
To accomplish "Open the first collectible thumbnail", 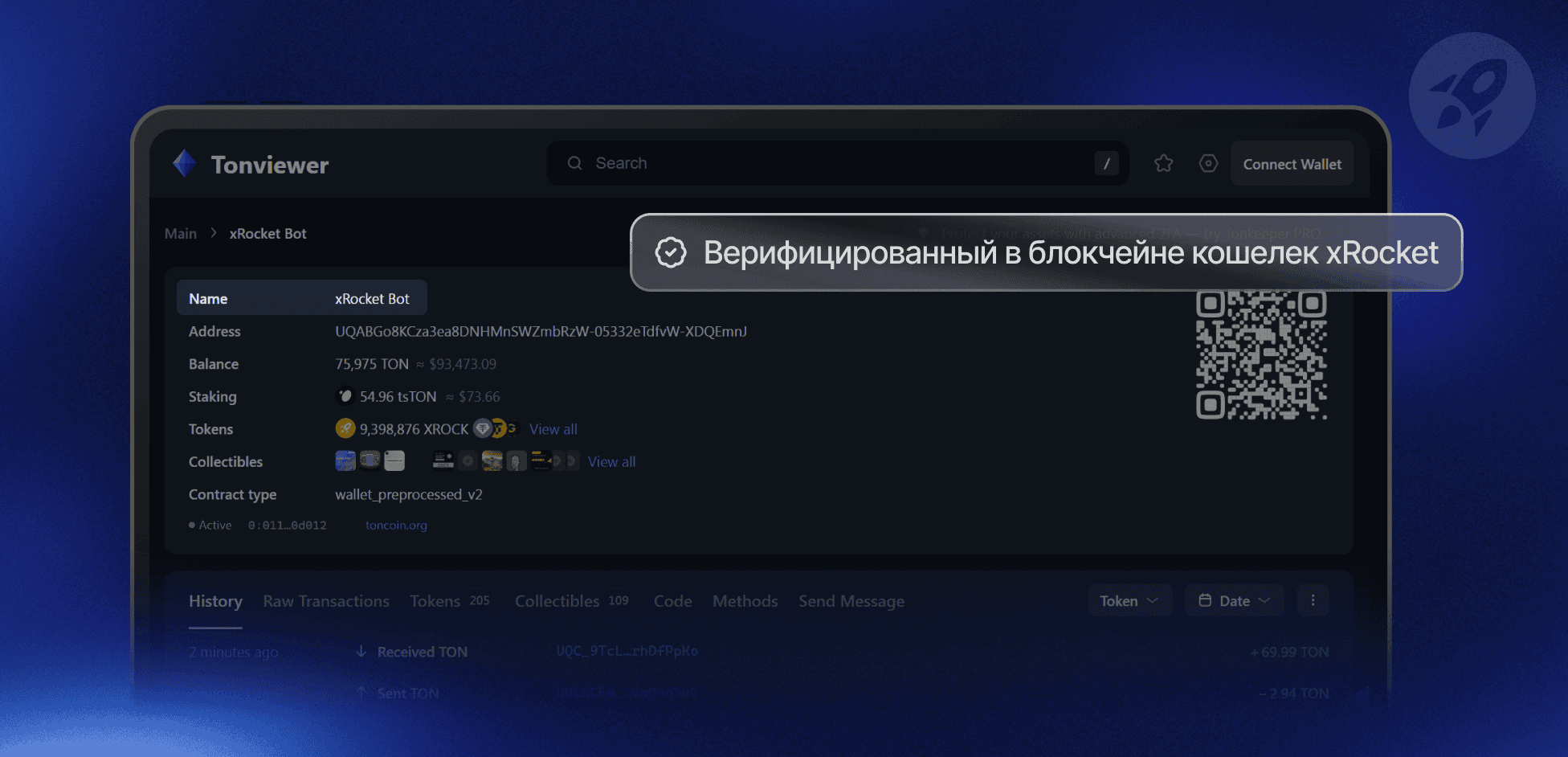I will coord(345,460).
